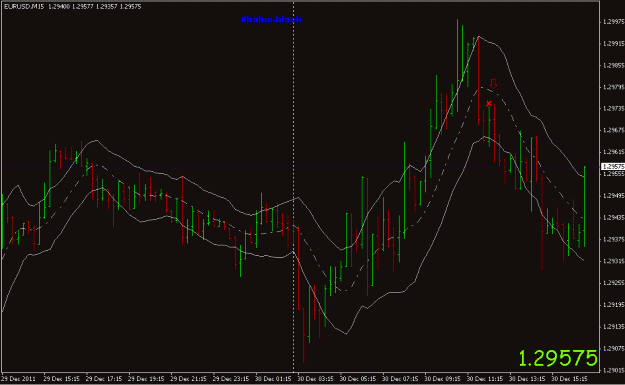Click the '29 Dec 19:15' time label
Image resolution: width=625 pixels, height=385 pixels.
(146, 379)
